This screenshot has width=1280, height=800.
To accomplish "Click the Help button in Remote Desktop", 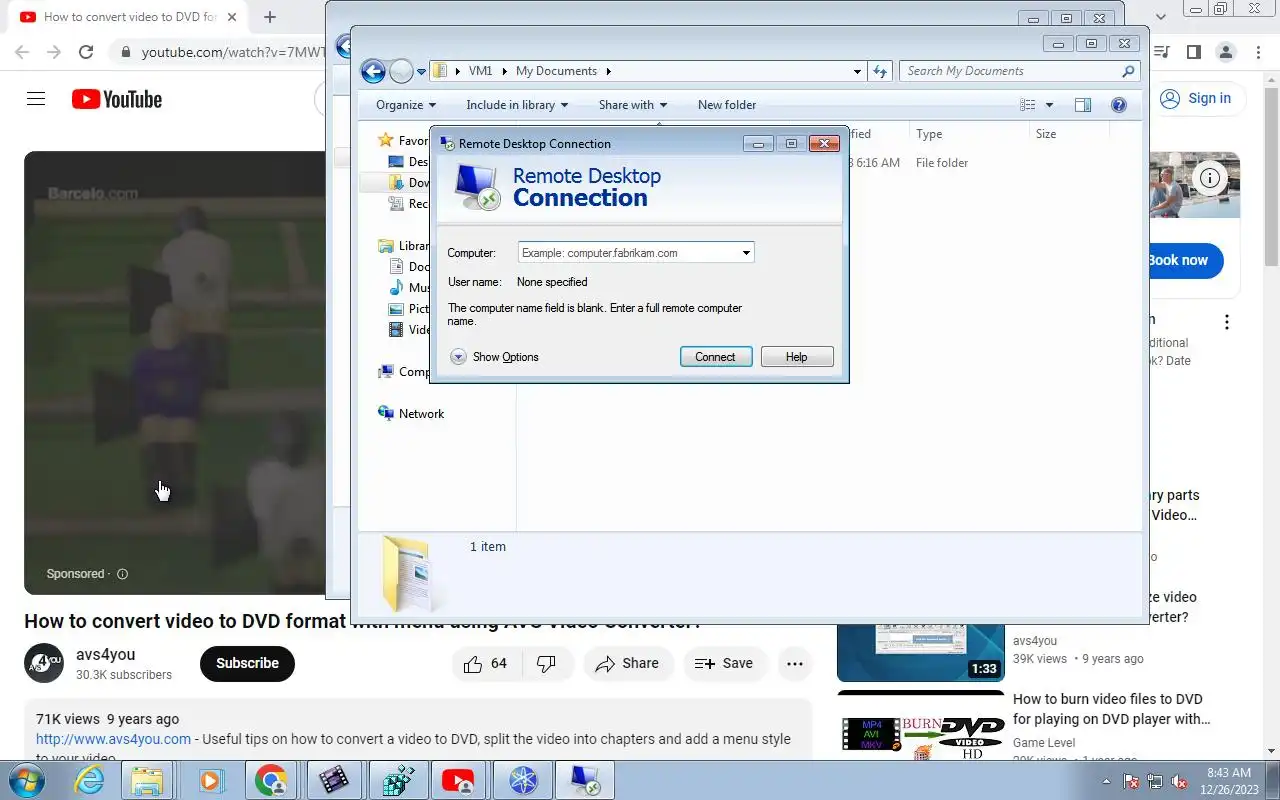I will [797, 357].
